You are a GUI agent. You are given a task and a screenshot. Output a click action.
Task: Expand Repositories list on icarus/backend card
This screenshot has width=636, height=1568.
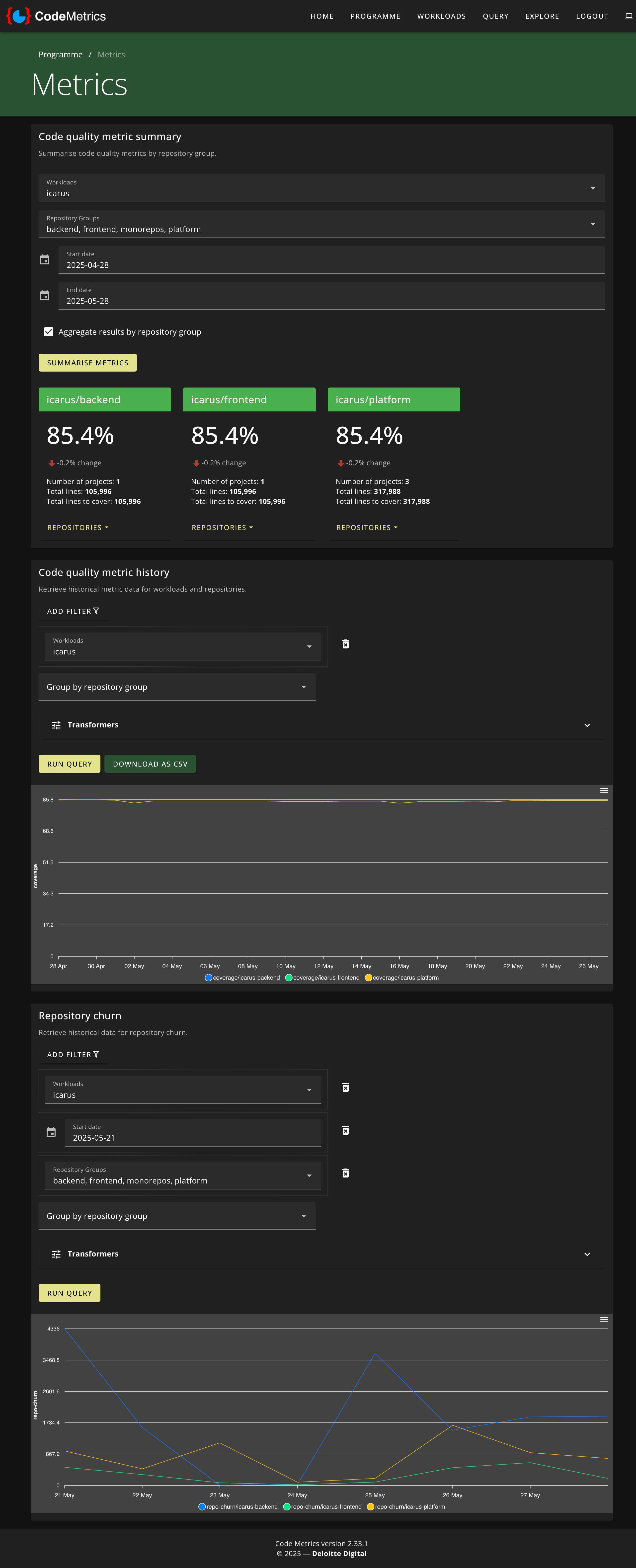click(78, 528)
